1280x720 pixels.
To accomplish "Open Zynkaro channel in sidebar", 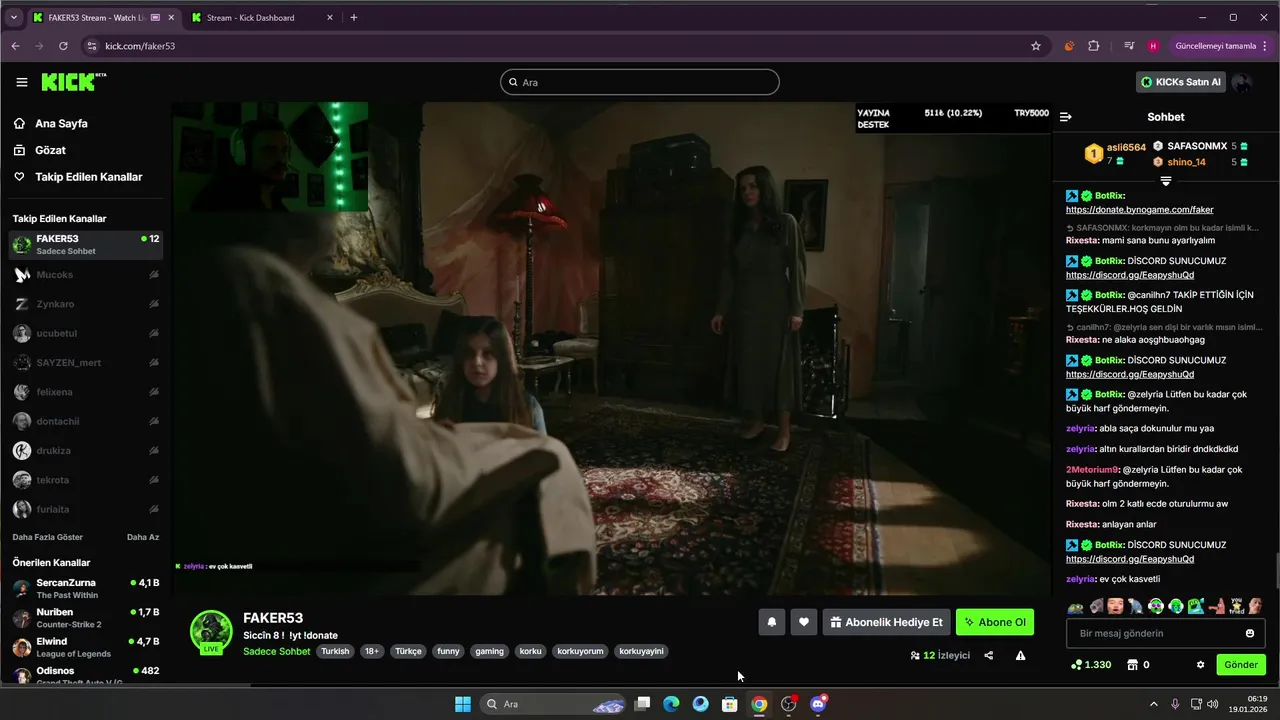I will pos(85,304).
